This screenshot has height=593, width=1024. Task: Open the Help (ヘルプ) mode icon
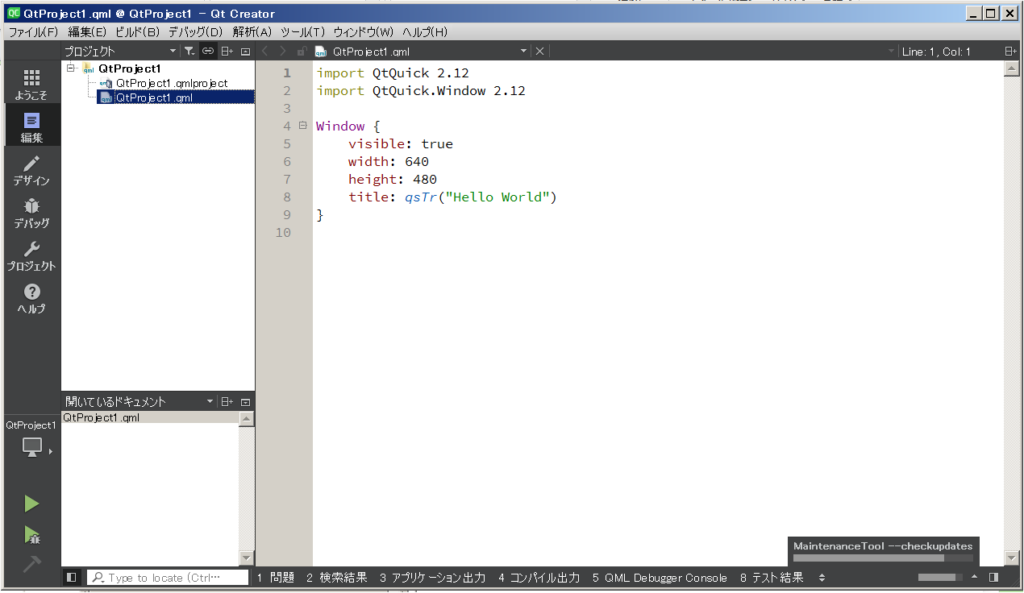[x=31, y=298]
